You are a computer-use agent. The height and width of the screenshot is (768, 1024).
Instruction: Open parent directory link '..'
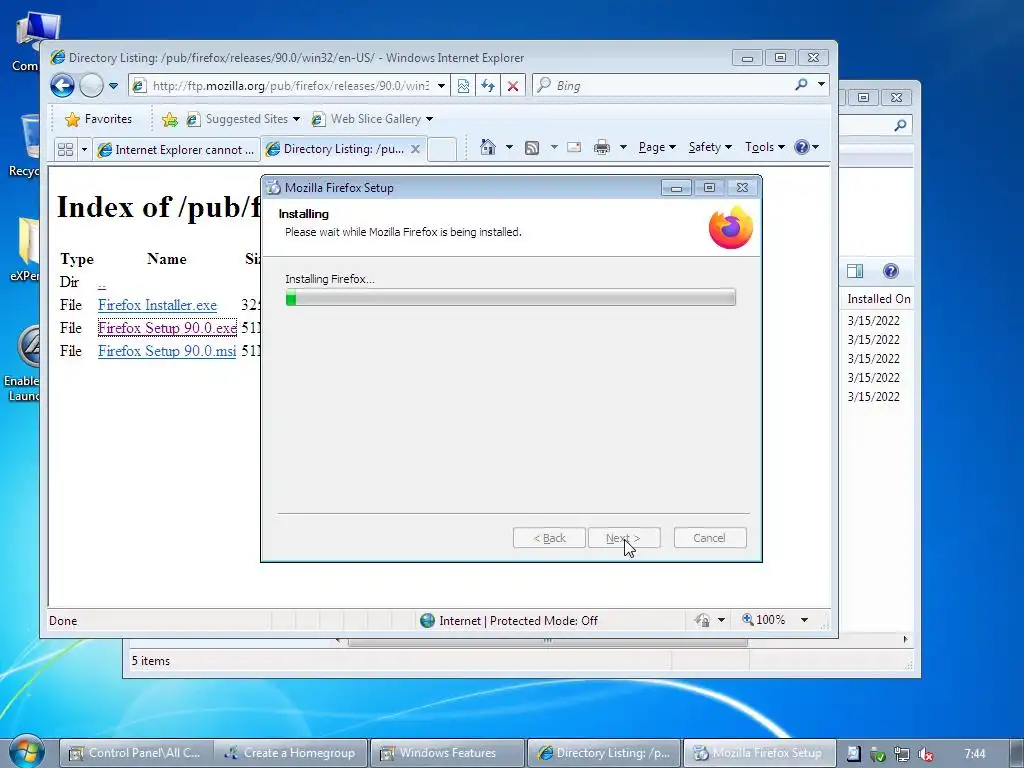point(102,282)
